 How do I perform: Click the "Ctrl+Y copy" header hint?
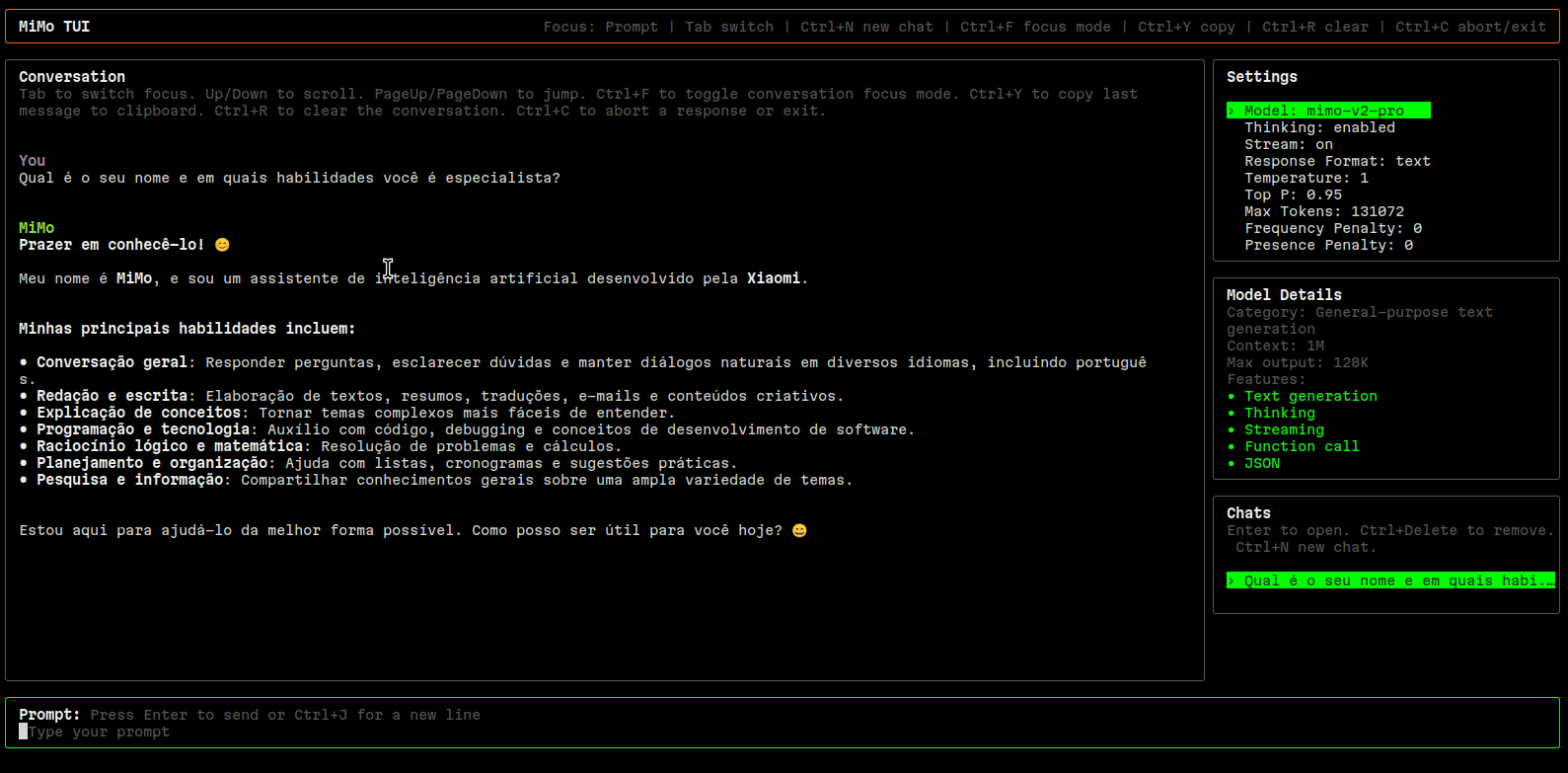1186,27
